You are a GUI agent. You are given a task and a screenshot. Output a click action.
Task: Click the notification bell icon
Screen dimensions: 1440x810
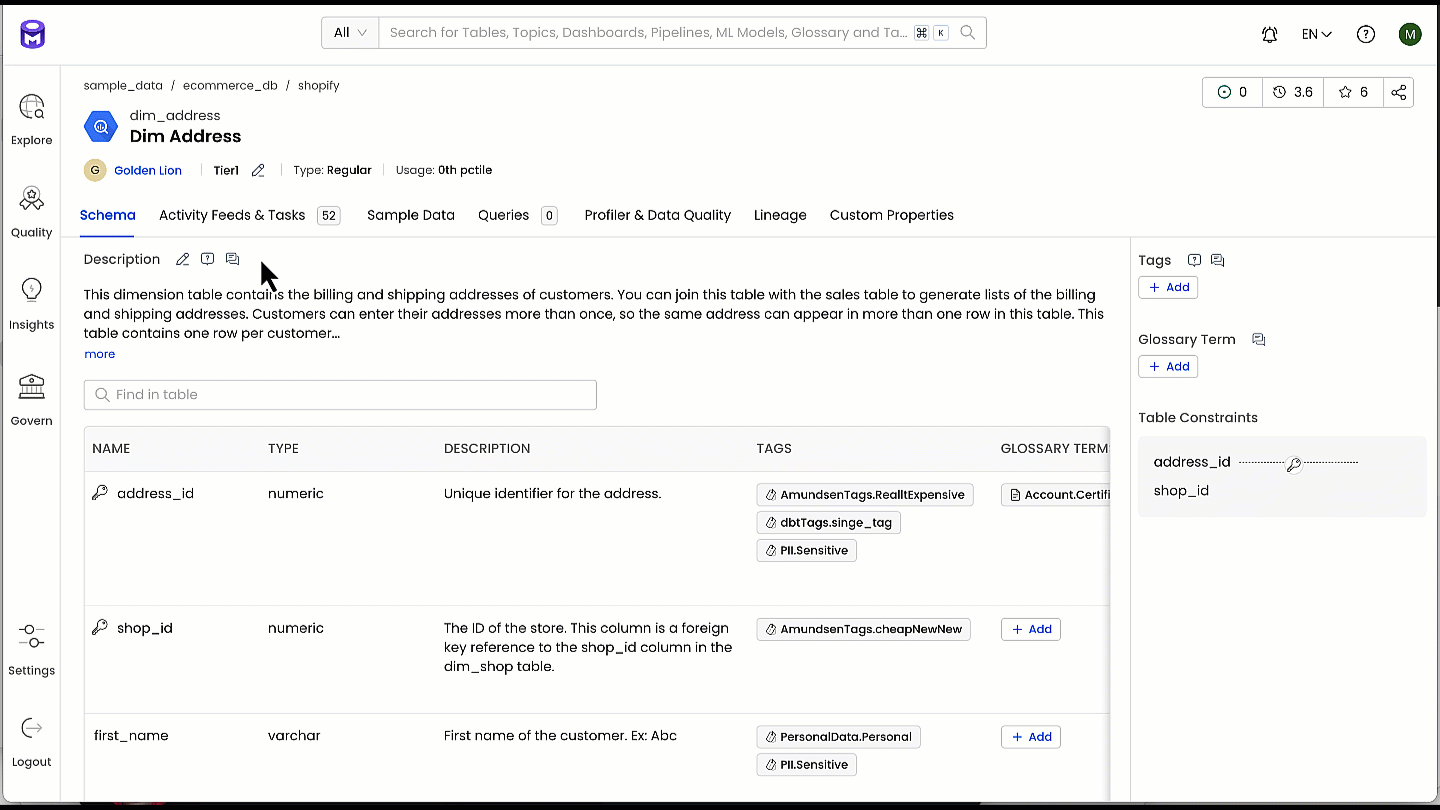click(x=1269, y=34)
